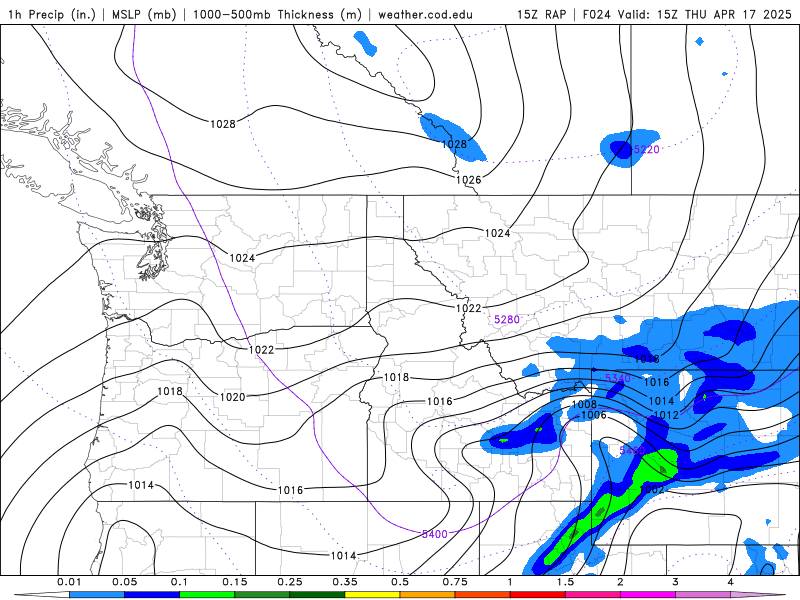Image resolution: width=800 pixels, height=600 pixels.
Task: Click the 1022 isobar label near 5280
Action: click(x=468, y=308)
